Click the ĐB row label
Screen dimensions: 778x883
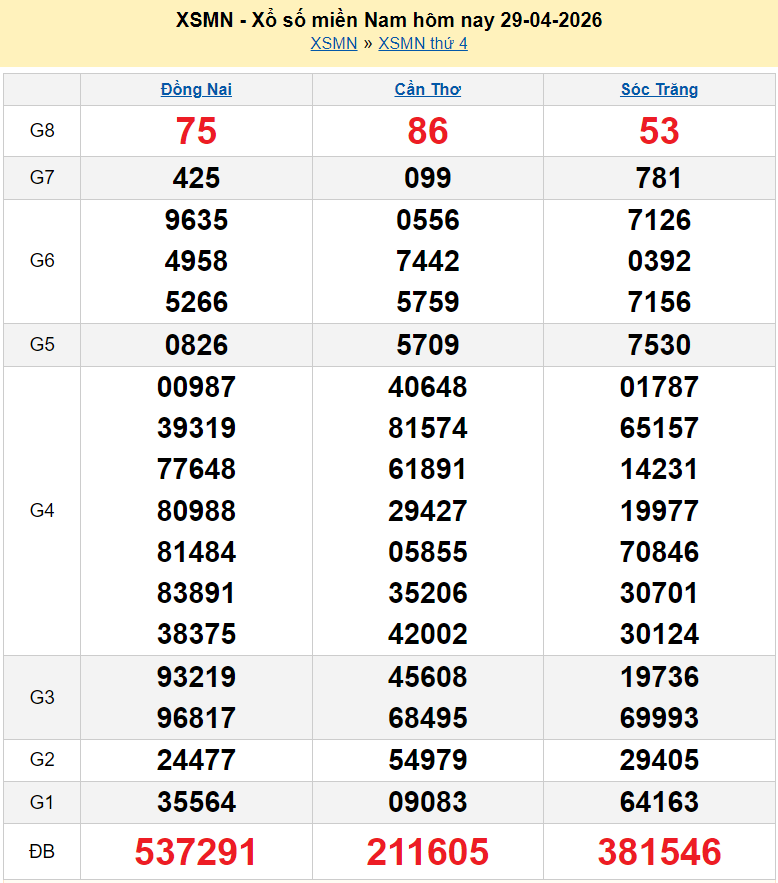click(x=42, y=852)
